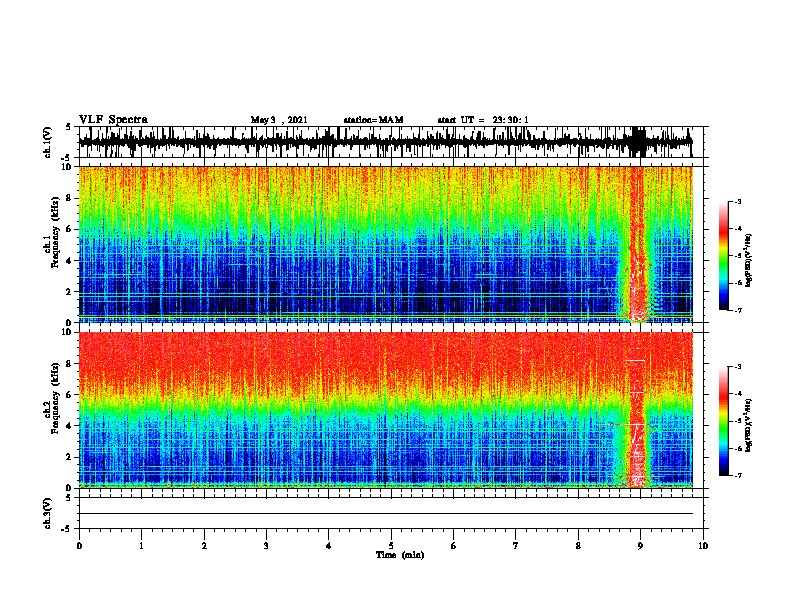Click the "-3" label on ch.1 color bar
The width and height of the screenshot is (792, 612).
point(738,202)
